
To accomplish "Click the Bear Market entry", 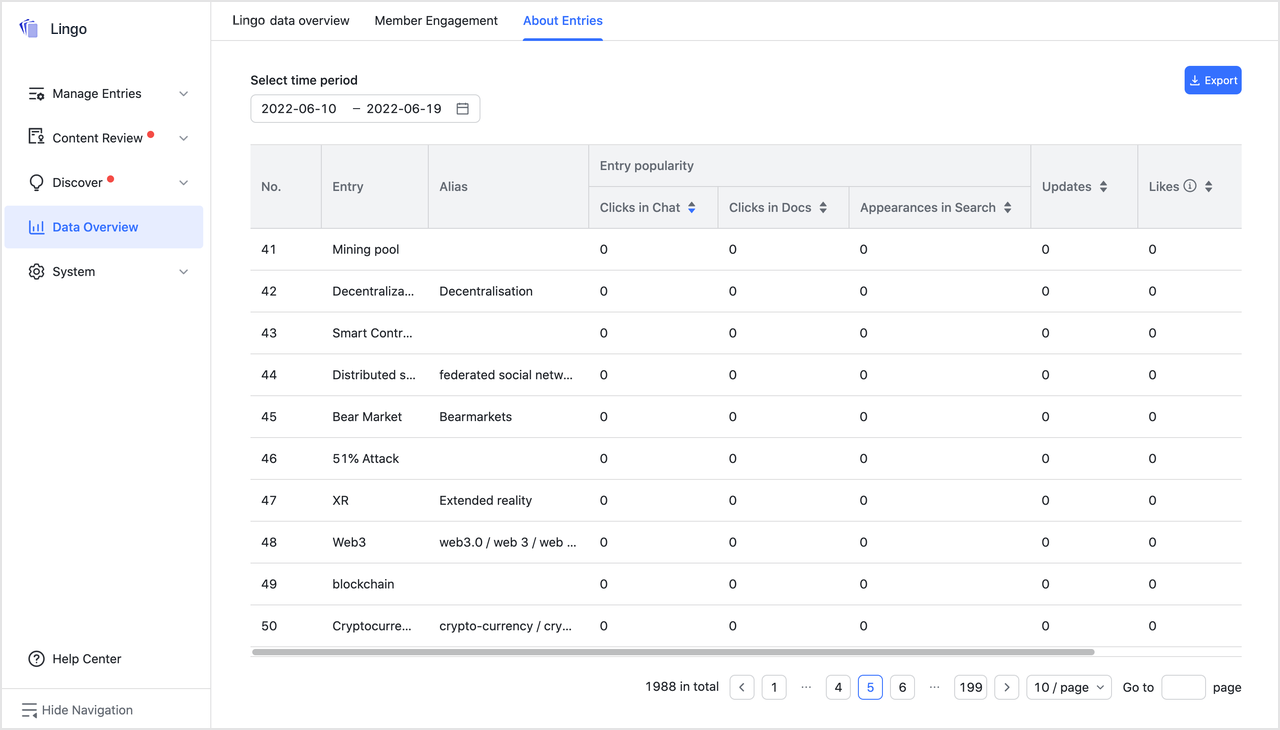I will 367,417.
